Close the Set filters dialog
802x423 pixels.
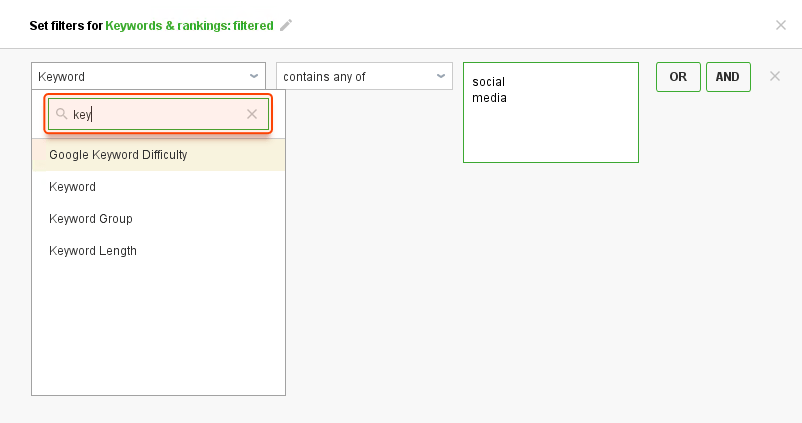click(781, 25)
